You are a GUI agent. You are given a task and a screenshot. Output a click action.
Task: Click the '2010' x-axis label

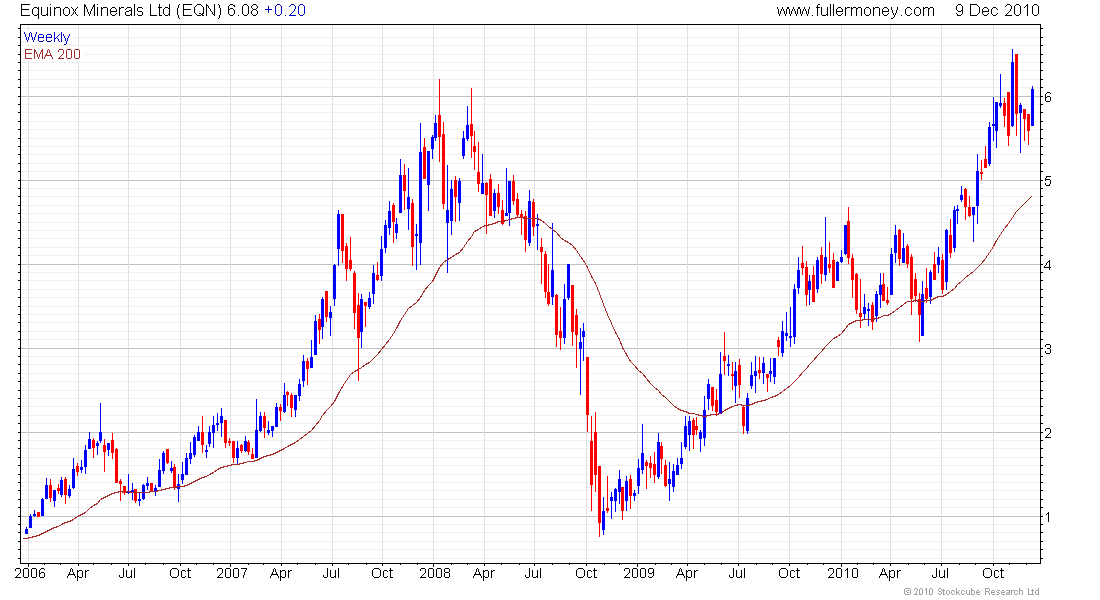coord(843,573)
